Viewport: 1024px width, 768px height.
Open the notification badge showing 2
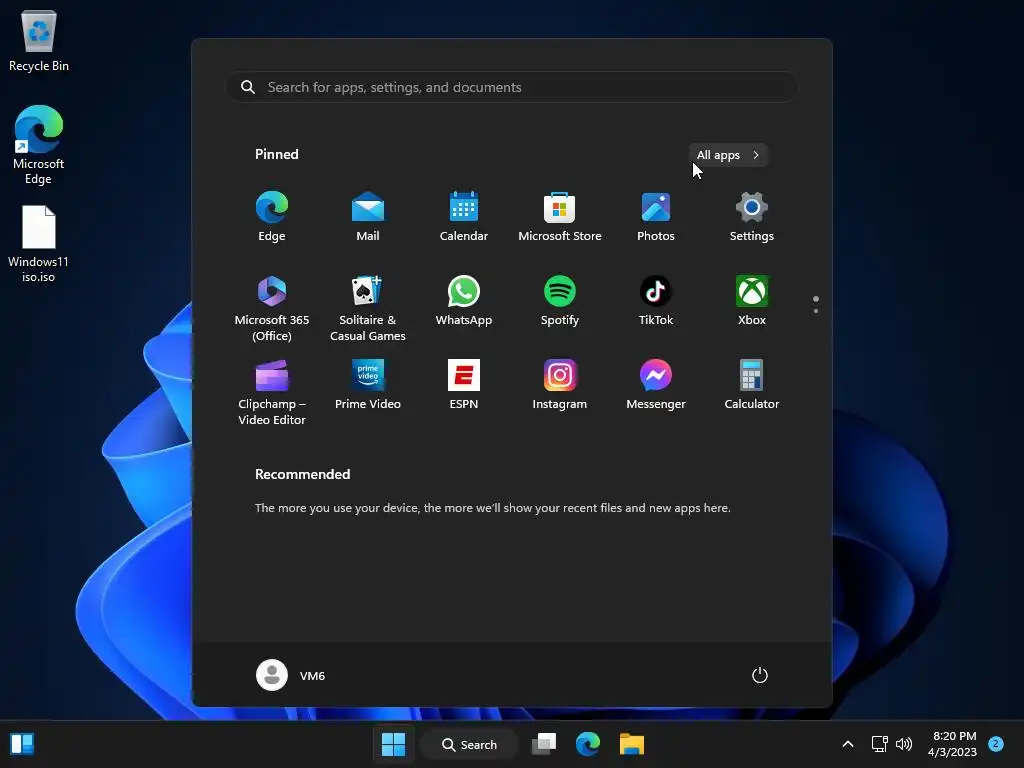(x=996, y=743)
